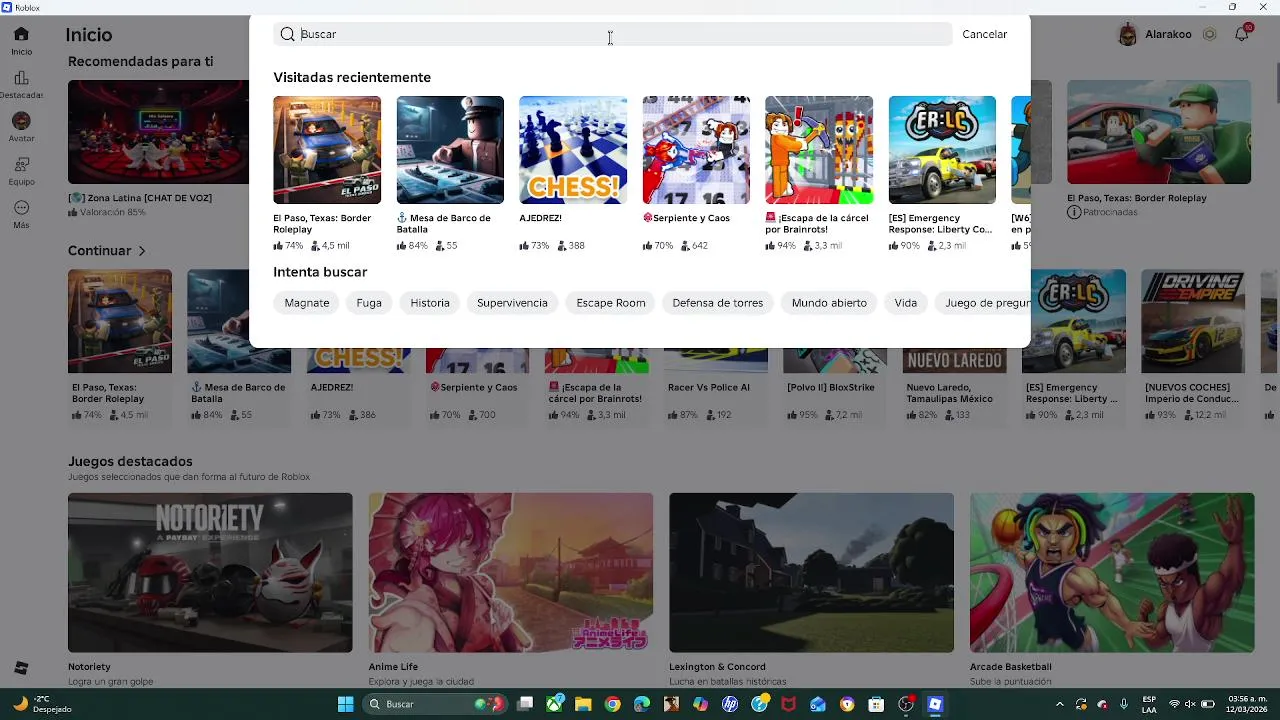Open the Notoriety featured game card

[210, 572]
